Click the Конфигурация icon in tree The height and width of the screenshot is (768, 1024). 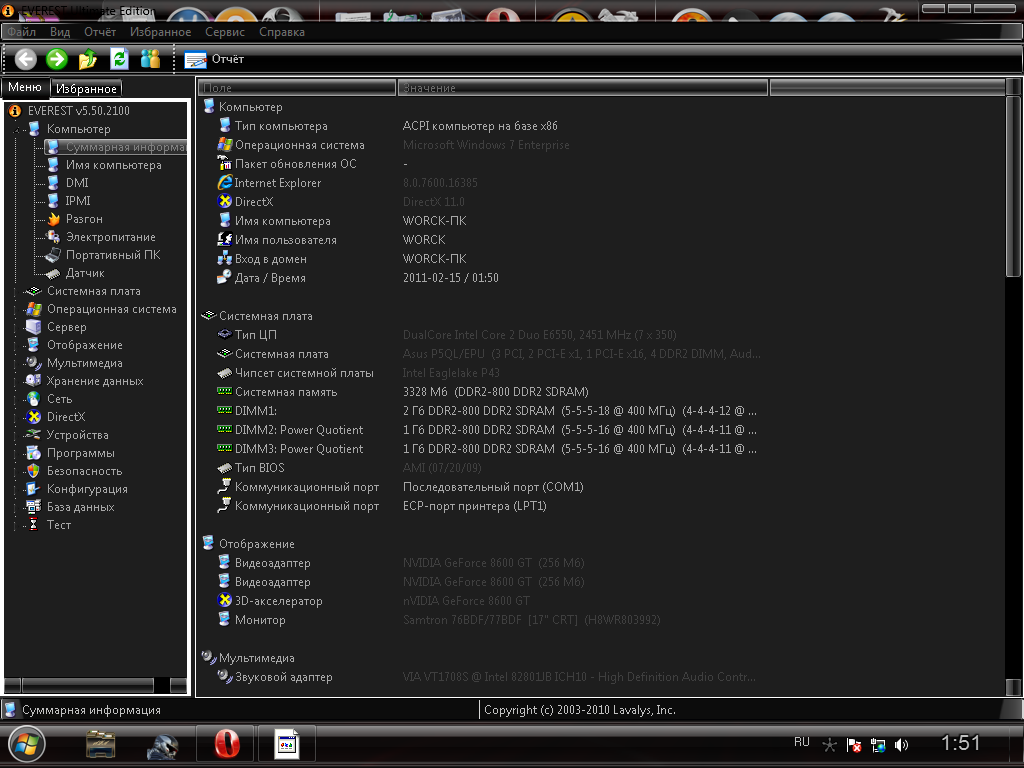(x=33, y=488)
